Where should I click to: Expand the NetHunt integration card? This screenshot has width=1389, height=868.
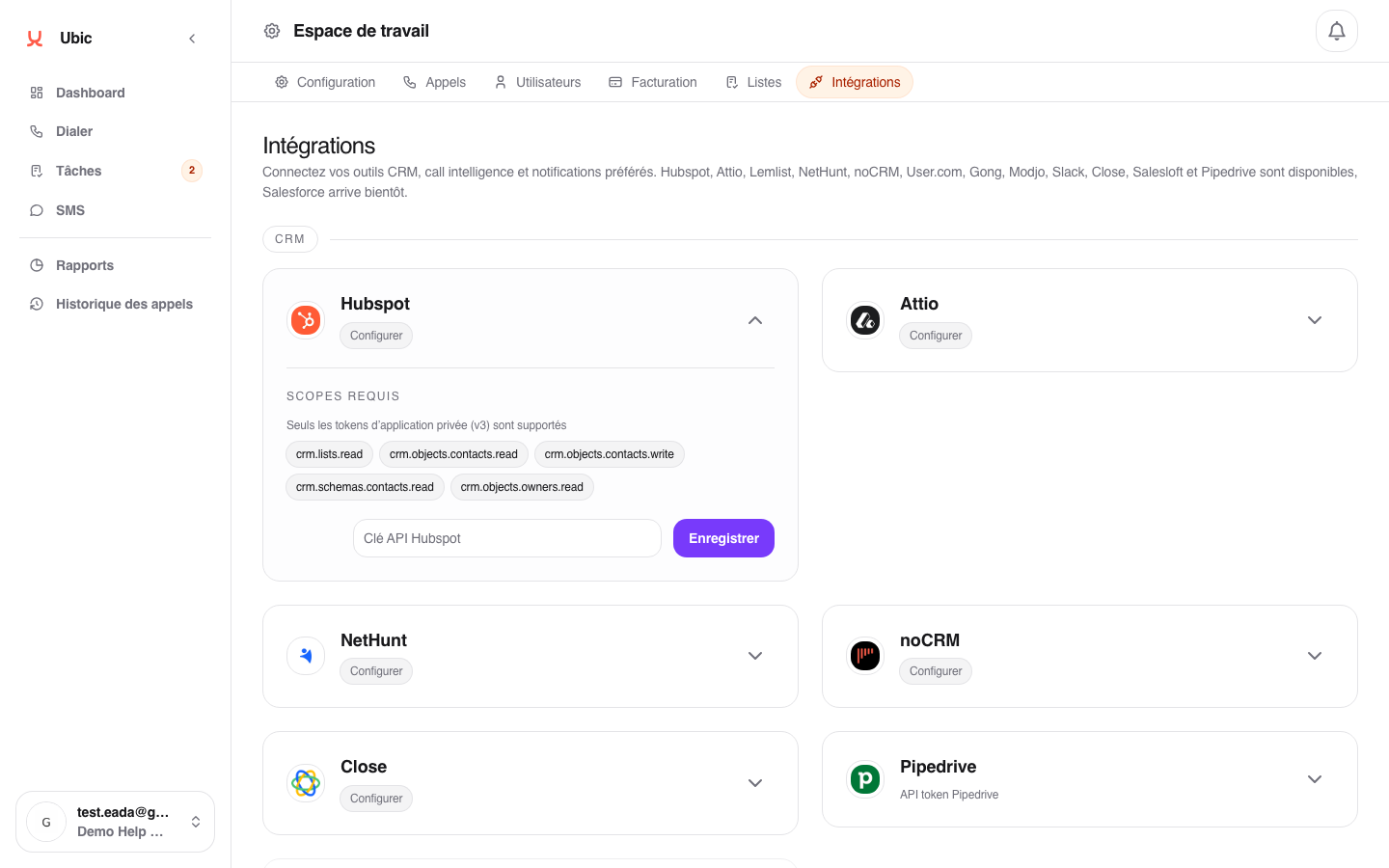pos(755,656)
